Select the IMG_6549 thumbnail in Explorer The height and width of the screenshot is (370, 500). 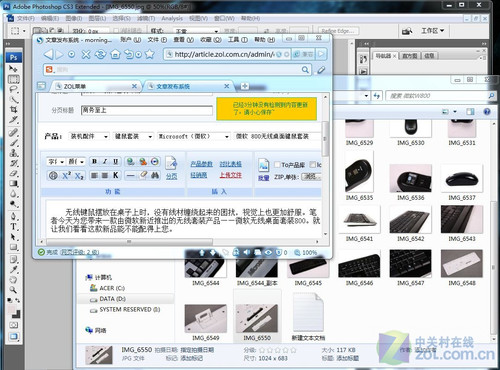pos(206,318)
